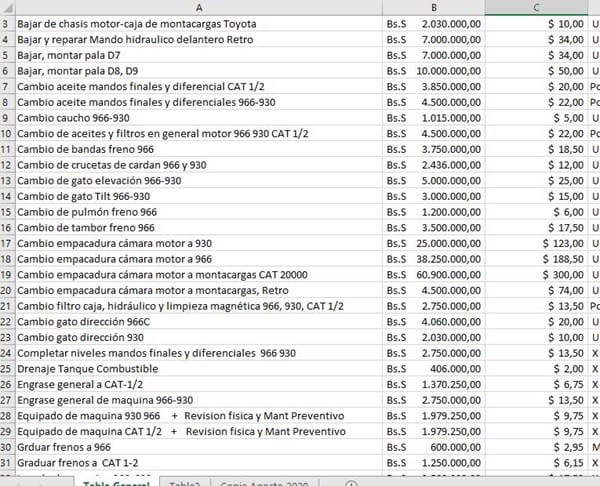Click 'Cambio aceite mandos finales y diferencial CAT 1/2'
This screenshot has height=486, width=600.
[199, 86]
